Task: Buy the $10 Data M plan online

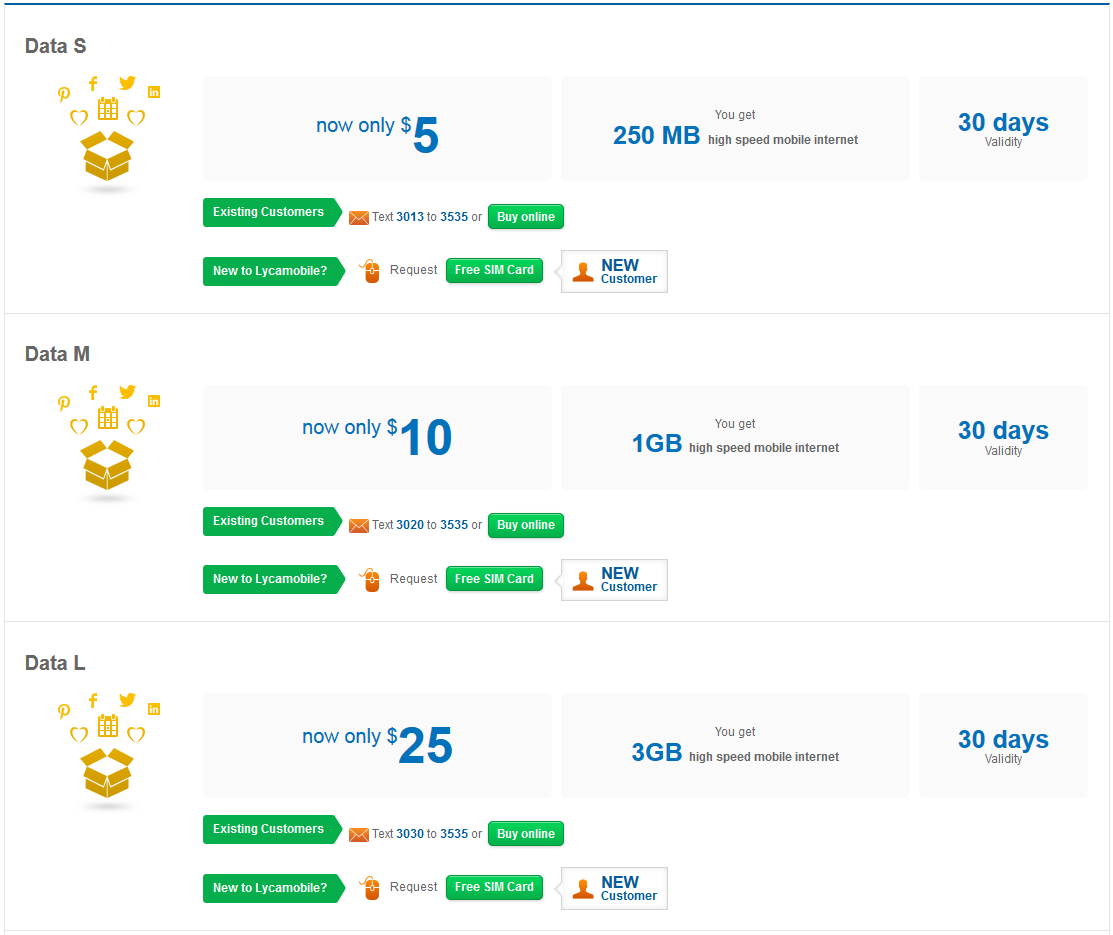Action: click(x=526, y=525)
